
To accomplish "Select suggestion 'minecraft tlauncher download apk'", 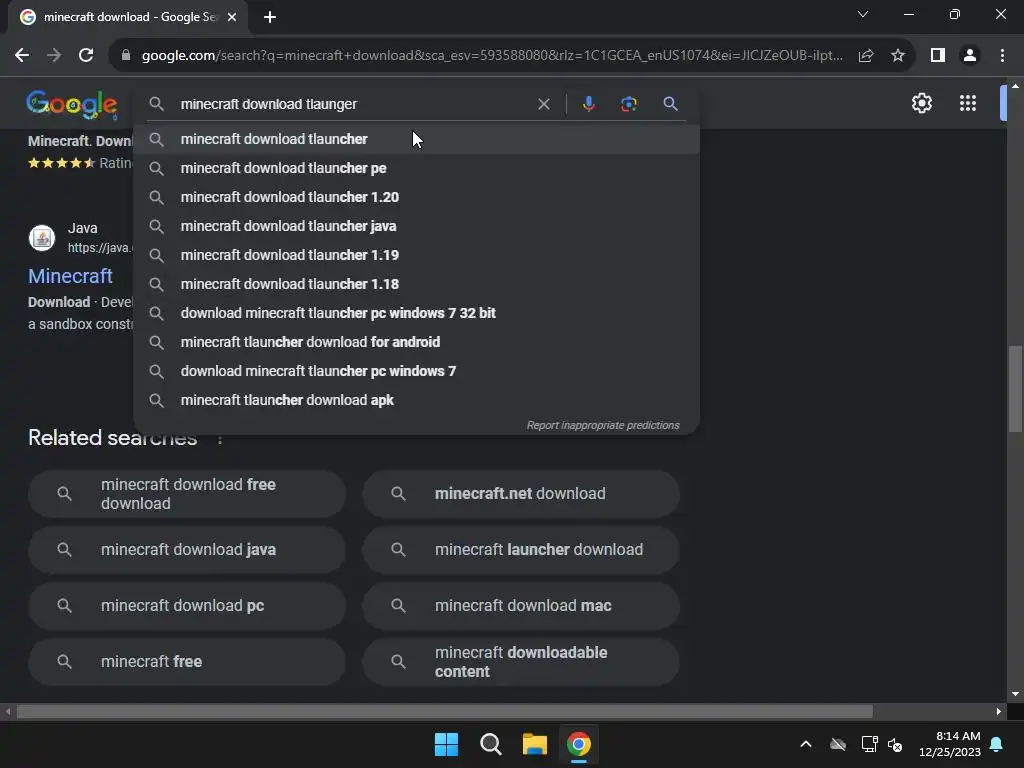I will [x=417, y=400].
